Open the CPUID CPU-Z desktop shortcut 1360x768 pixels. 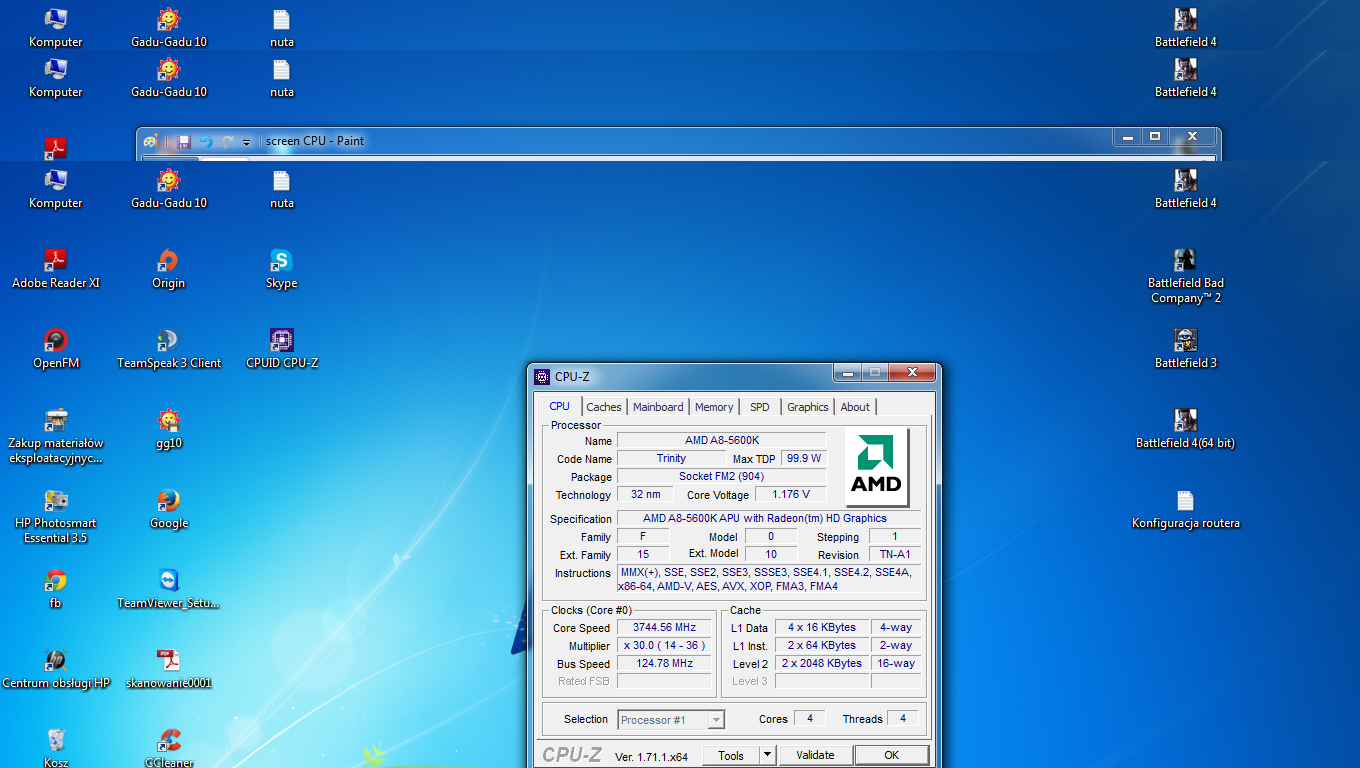tap(282, 341)
